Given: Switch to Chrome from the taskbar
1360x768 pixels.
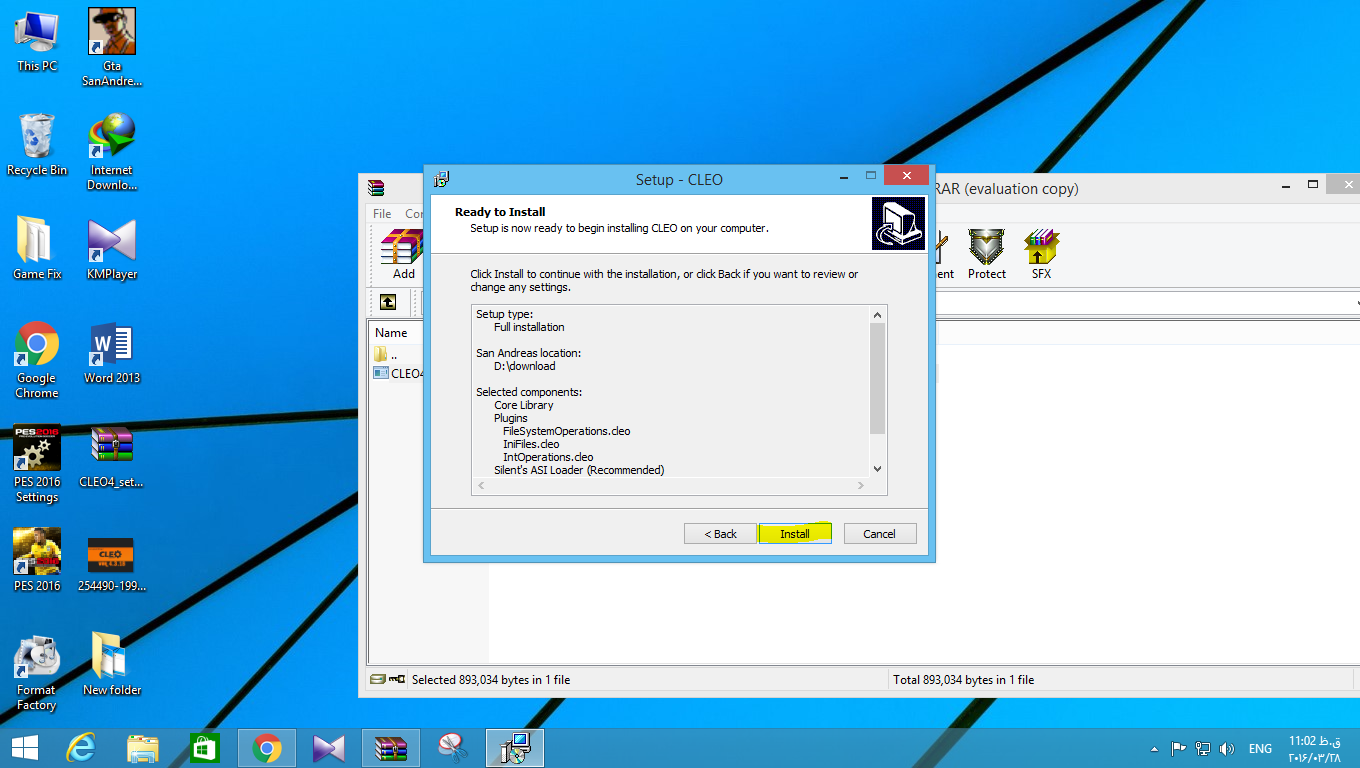Looking at the screenshot, I should click(267, 748).
